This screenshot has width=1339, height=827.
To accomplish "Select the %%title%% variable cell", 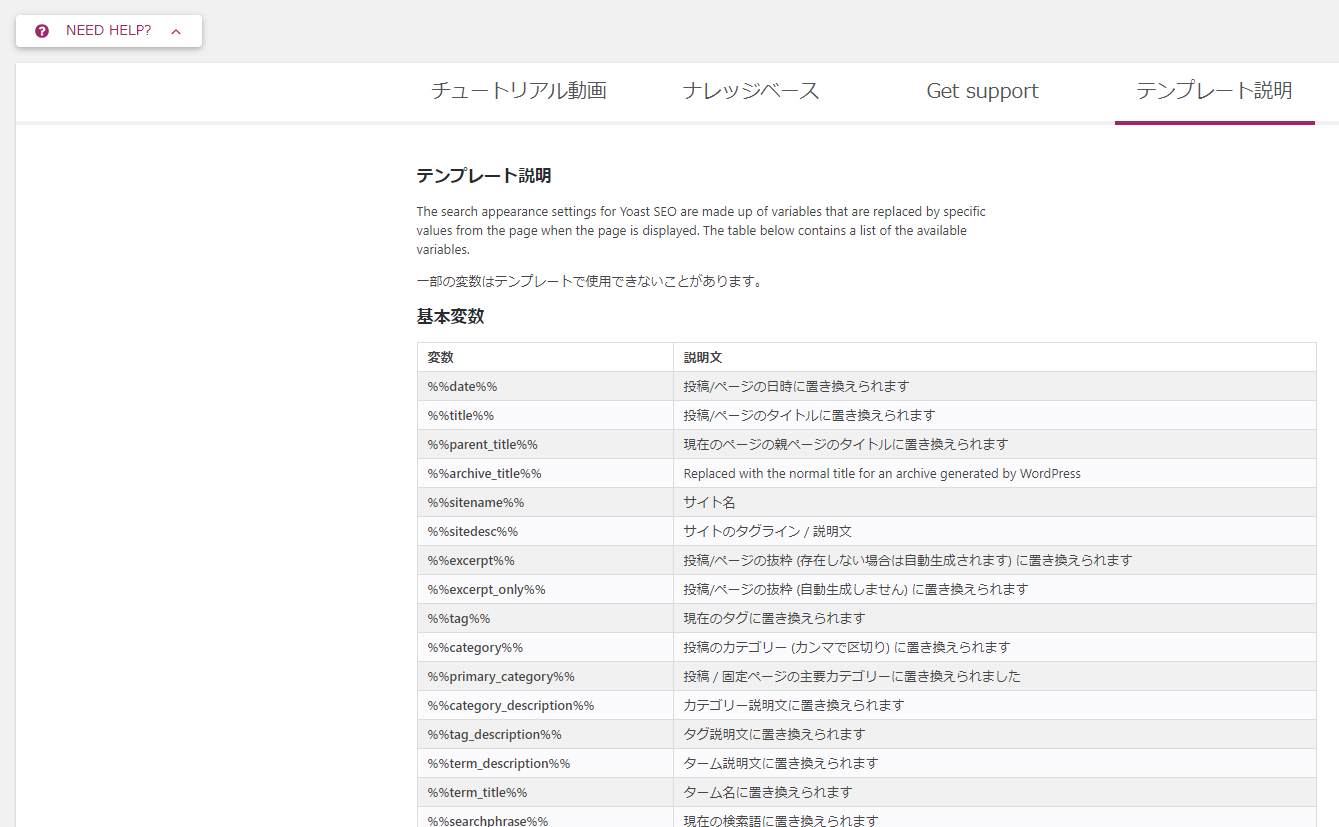I will [545, 415].
